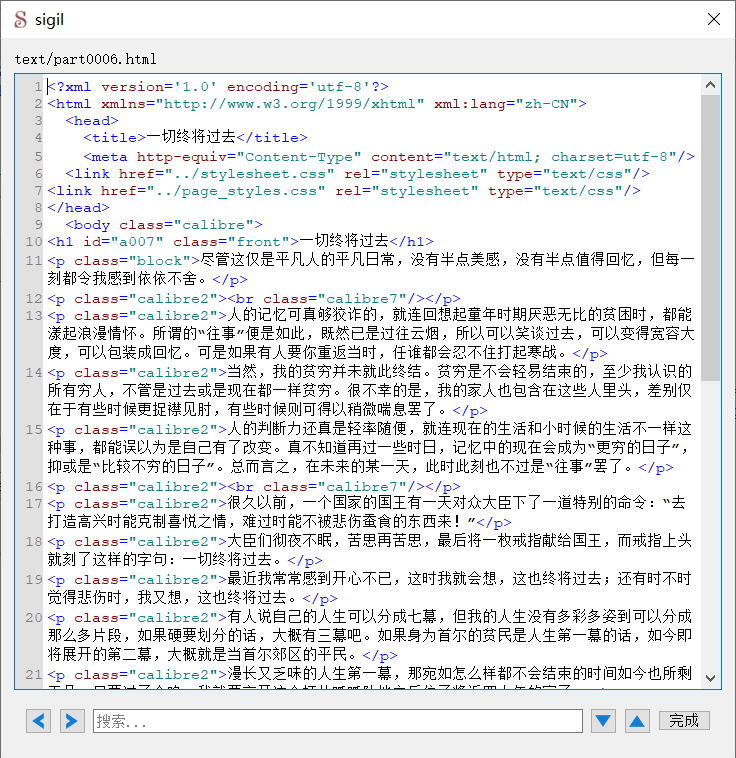
Task: Click the closing head tag on line 8
Action: pyautogui.click(x=78, y=208)
